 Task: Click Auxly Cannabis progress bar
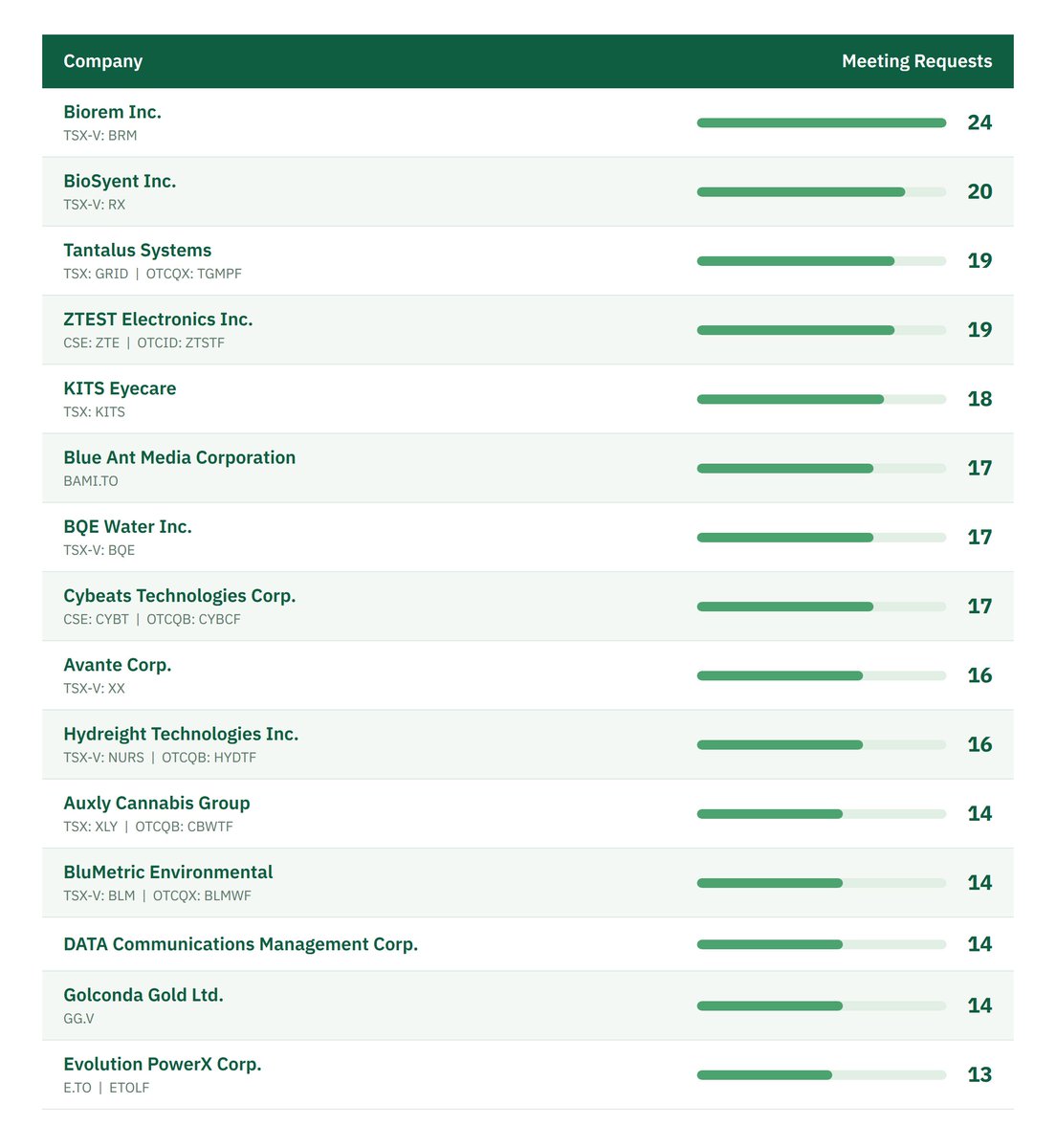pyautogui.click(x=821, y=814)
